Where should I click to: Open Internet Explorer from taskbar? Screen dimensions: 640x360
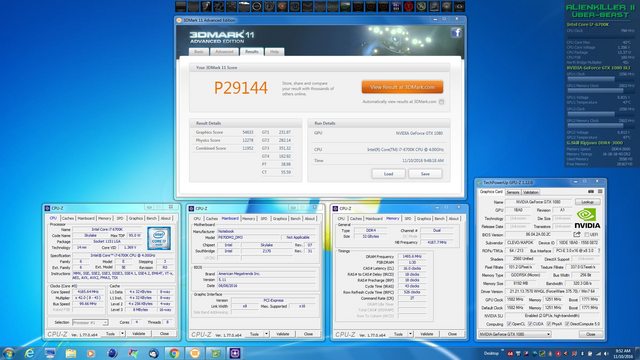29,353
